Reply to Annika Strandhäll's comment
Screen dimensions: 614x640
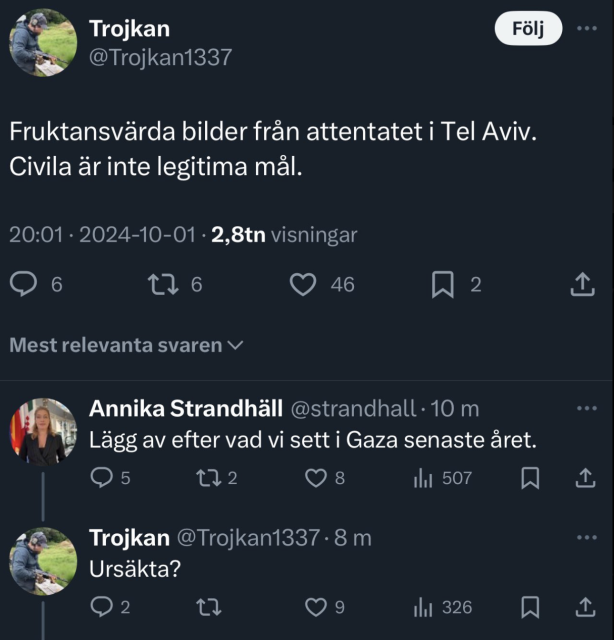pyautogui.click(x=101, y=478)
